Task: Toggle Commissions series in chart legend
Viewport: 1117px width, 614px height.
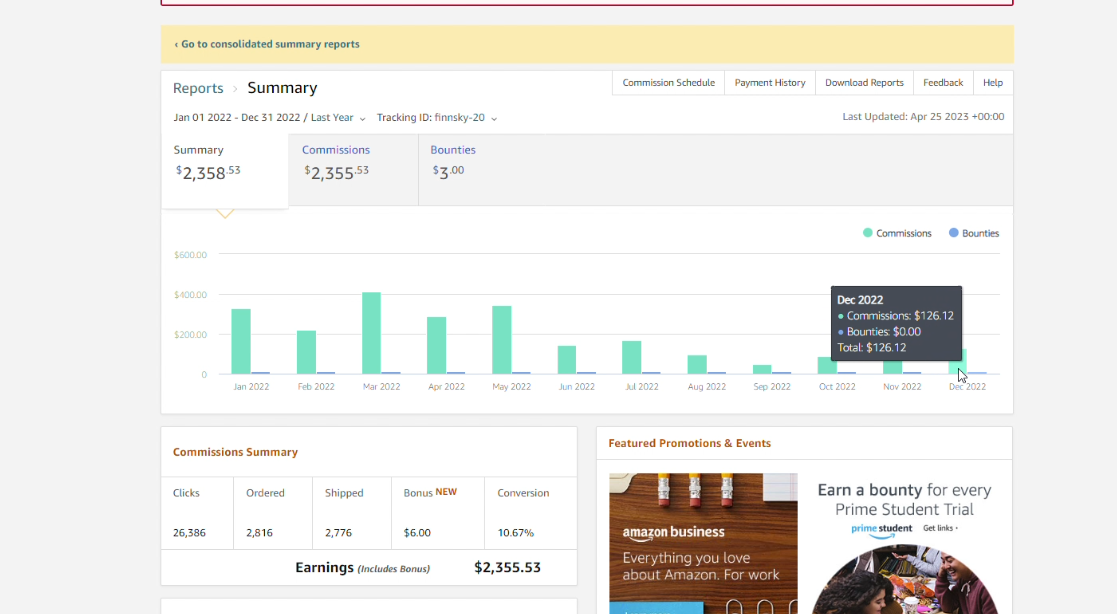Action: pyautogui.click(x=897, y=233)
